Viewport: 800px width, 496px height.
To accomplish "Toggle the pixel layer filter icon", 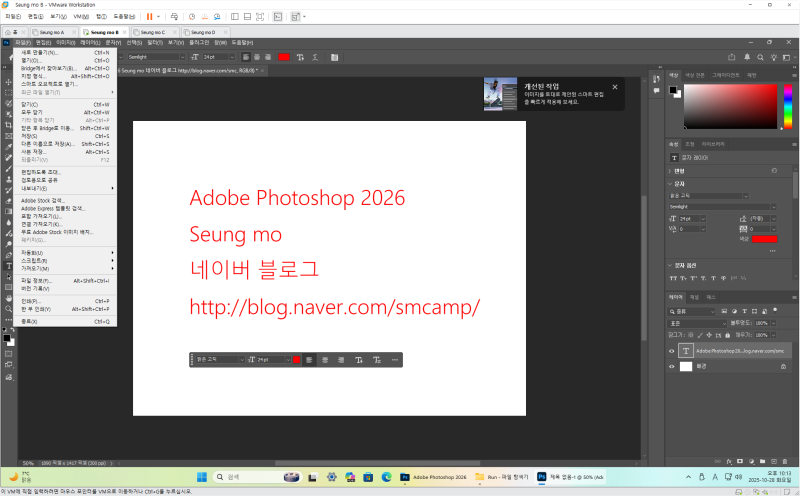I will click(x=724, y=311).
